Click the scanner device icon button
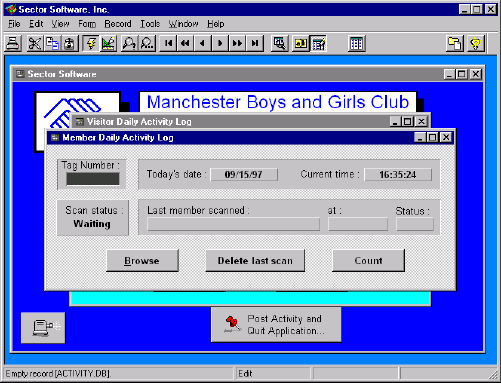Screen dimensions: 501x383 [x=43, y=328]
